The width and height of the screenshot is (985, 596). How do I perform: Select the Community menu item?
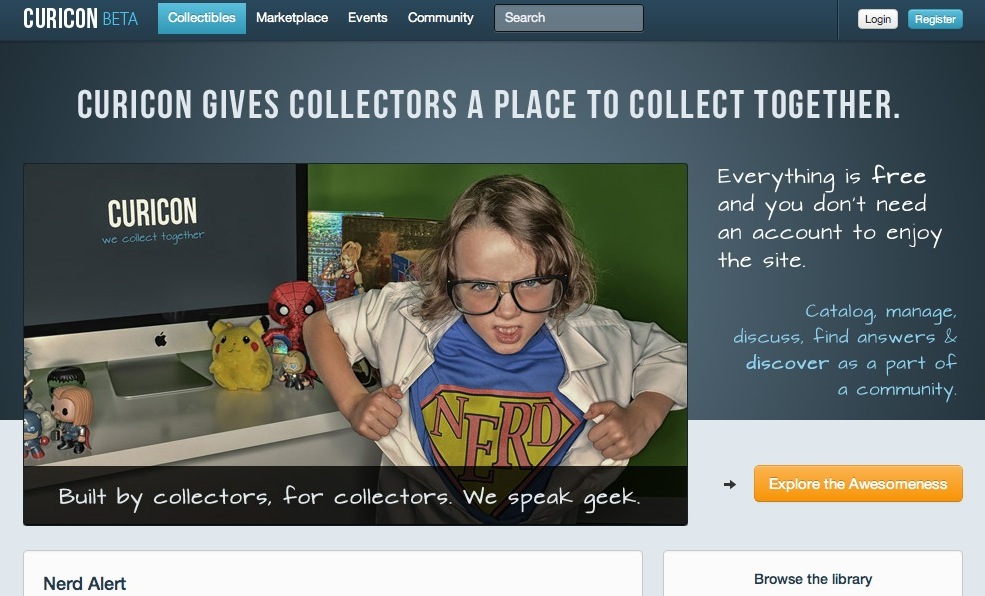[440, 18]
